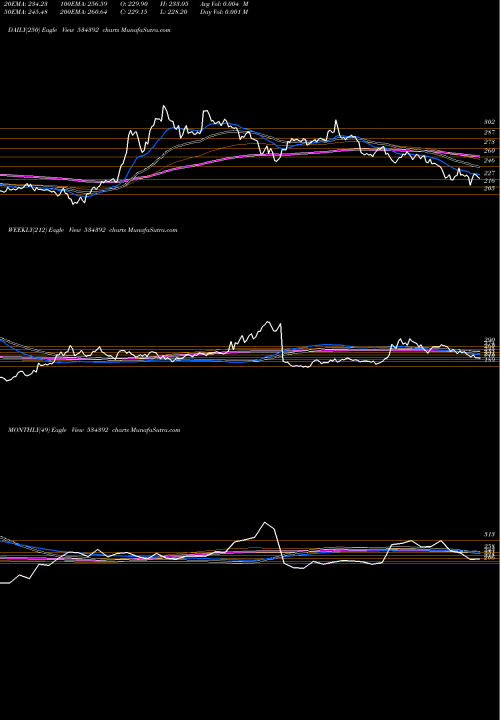The width and height of the screenshot is (500, 720).
Task: Click the 287 price label on daily chart
Action: [489, 132]
